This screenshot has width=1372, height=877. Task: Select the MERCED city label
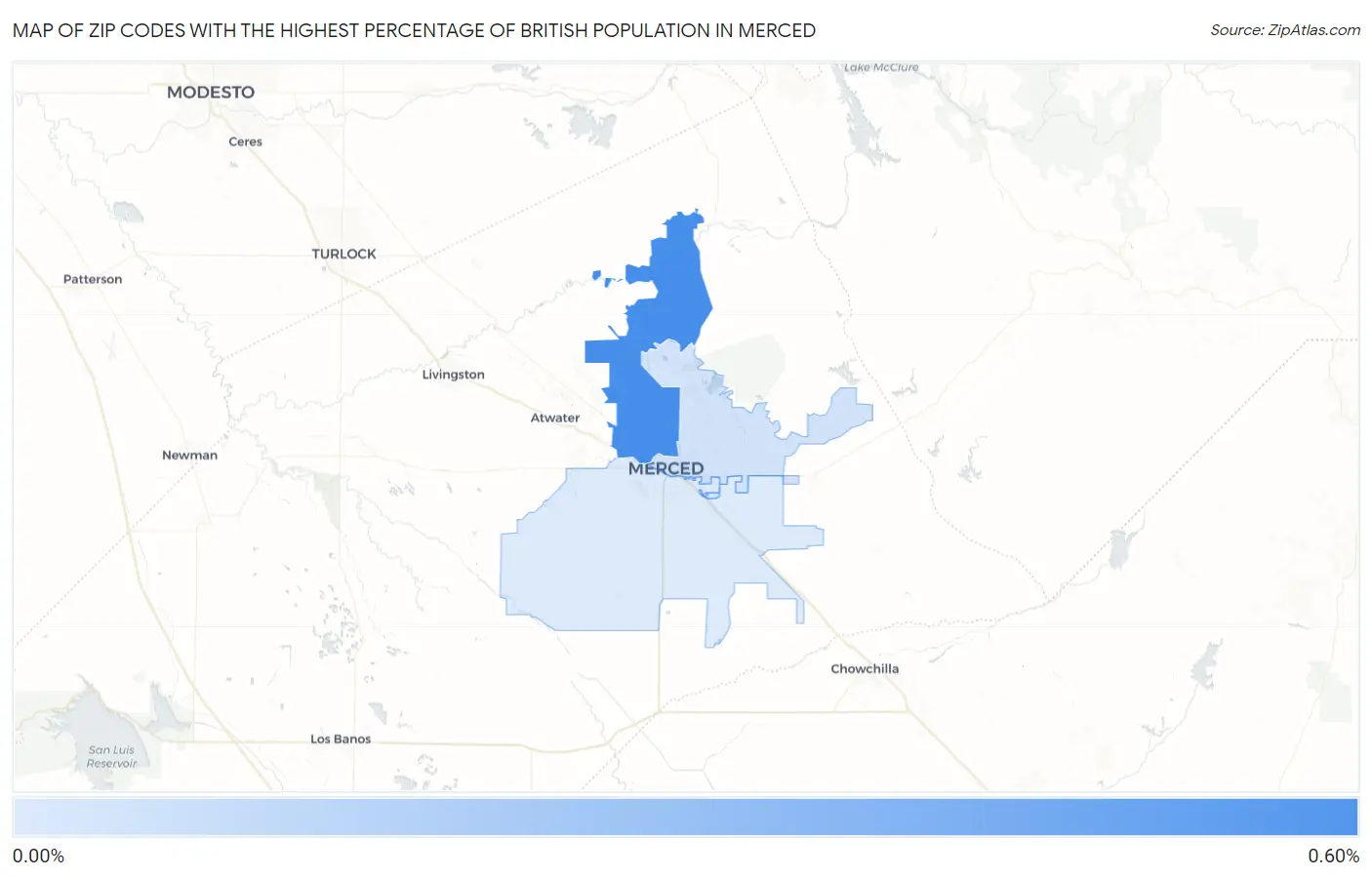coord(666,468)
